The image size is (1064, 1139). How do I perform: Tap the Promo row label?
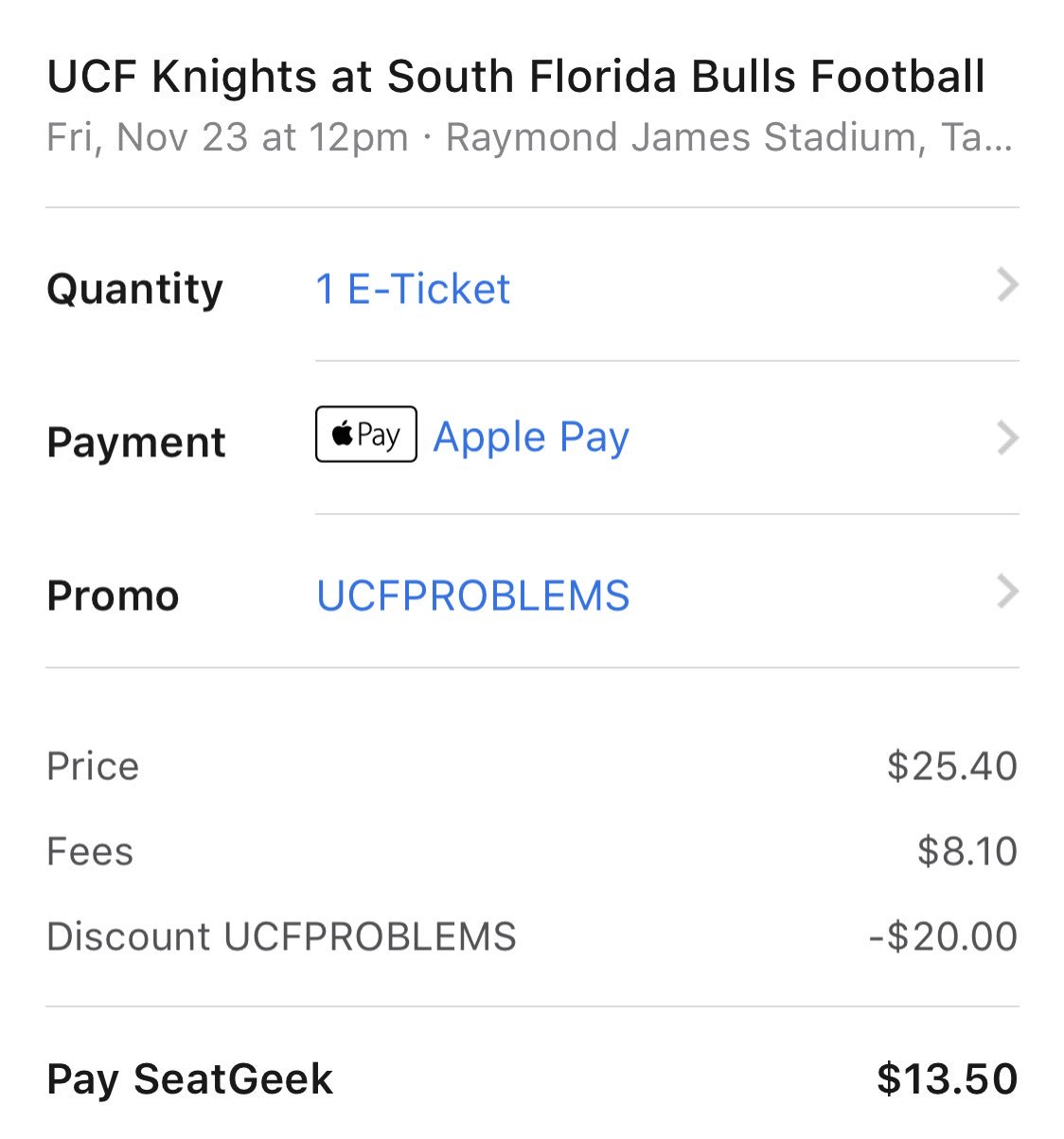113,596
